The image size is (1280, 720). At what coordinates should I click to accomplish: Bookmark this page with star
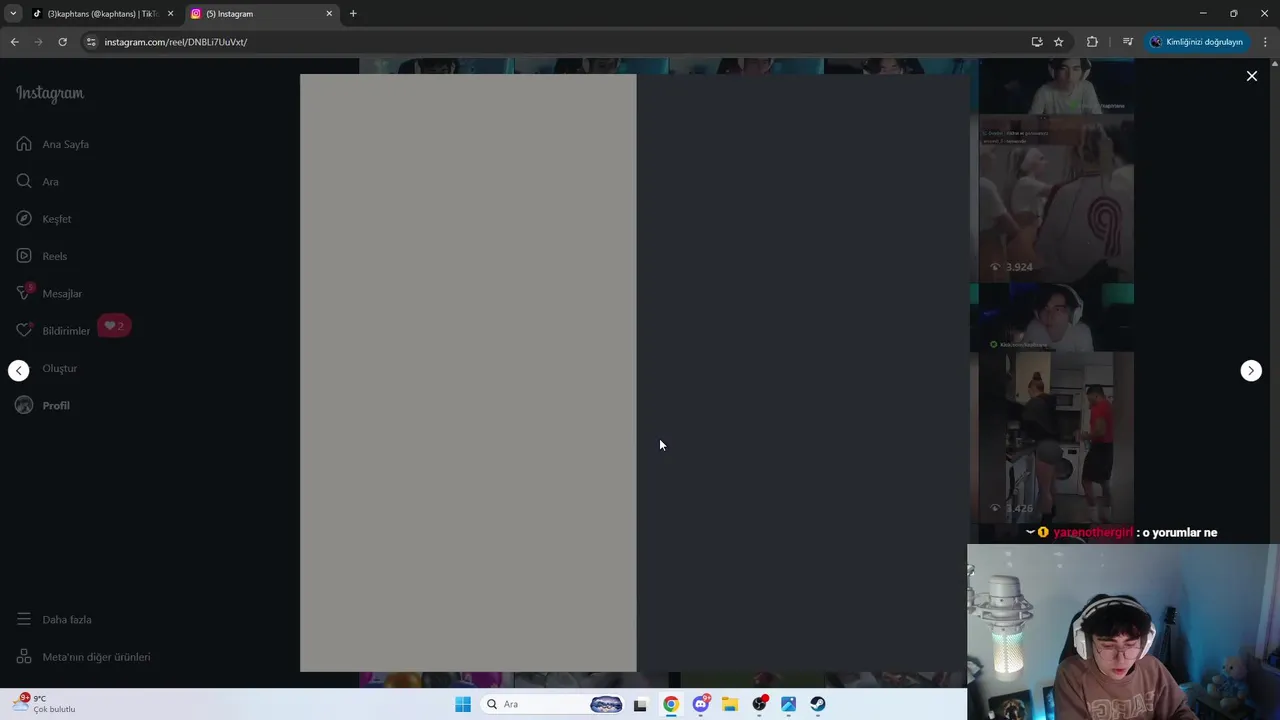coord(1059,42)
